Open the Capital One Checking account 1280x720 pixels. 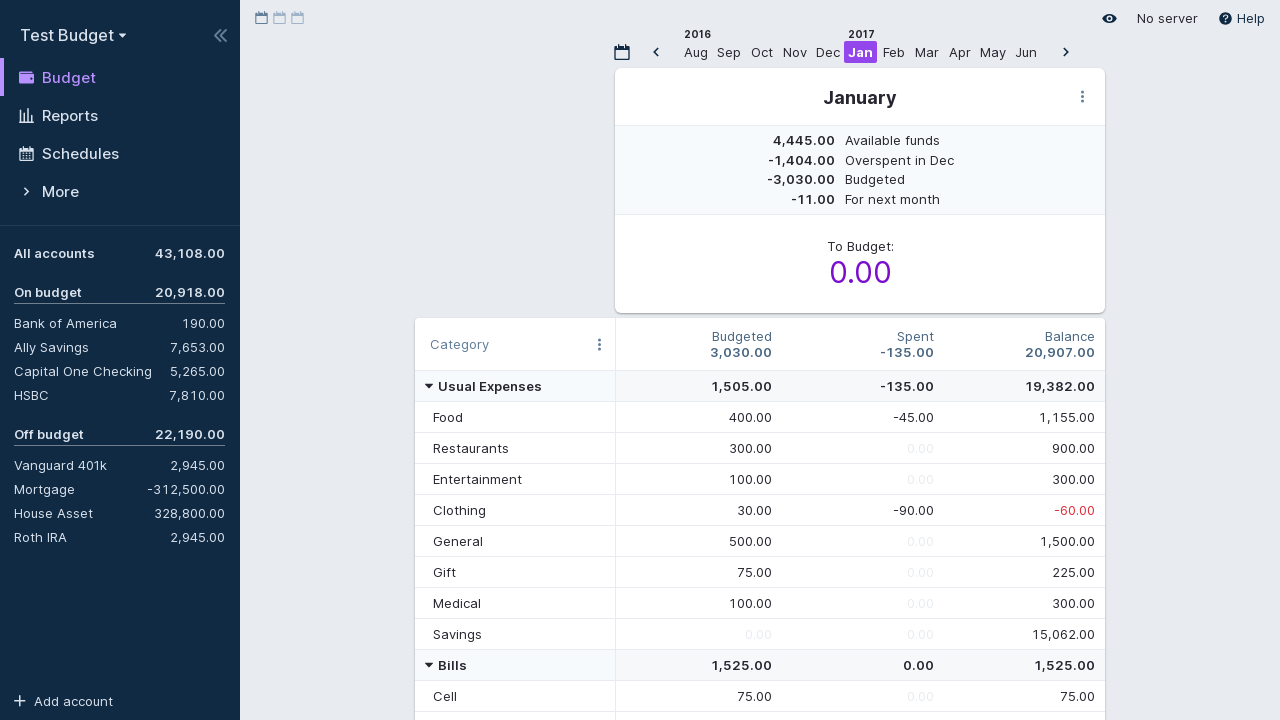click(83, 372)
